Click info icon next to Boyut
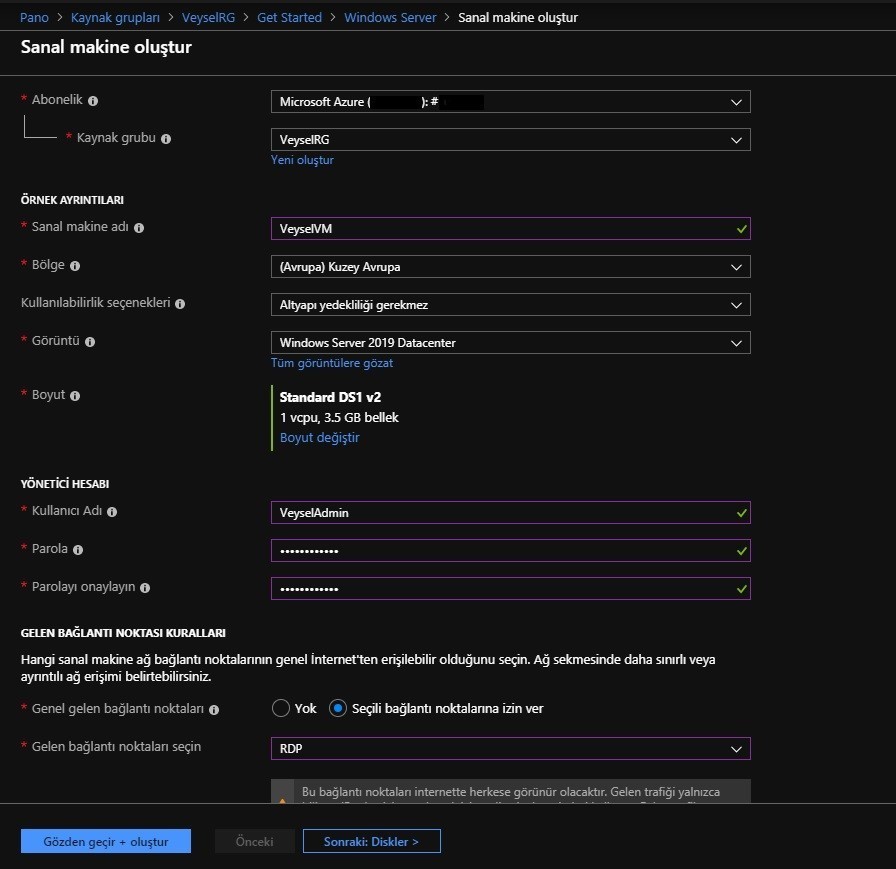 click(75, 396)
